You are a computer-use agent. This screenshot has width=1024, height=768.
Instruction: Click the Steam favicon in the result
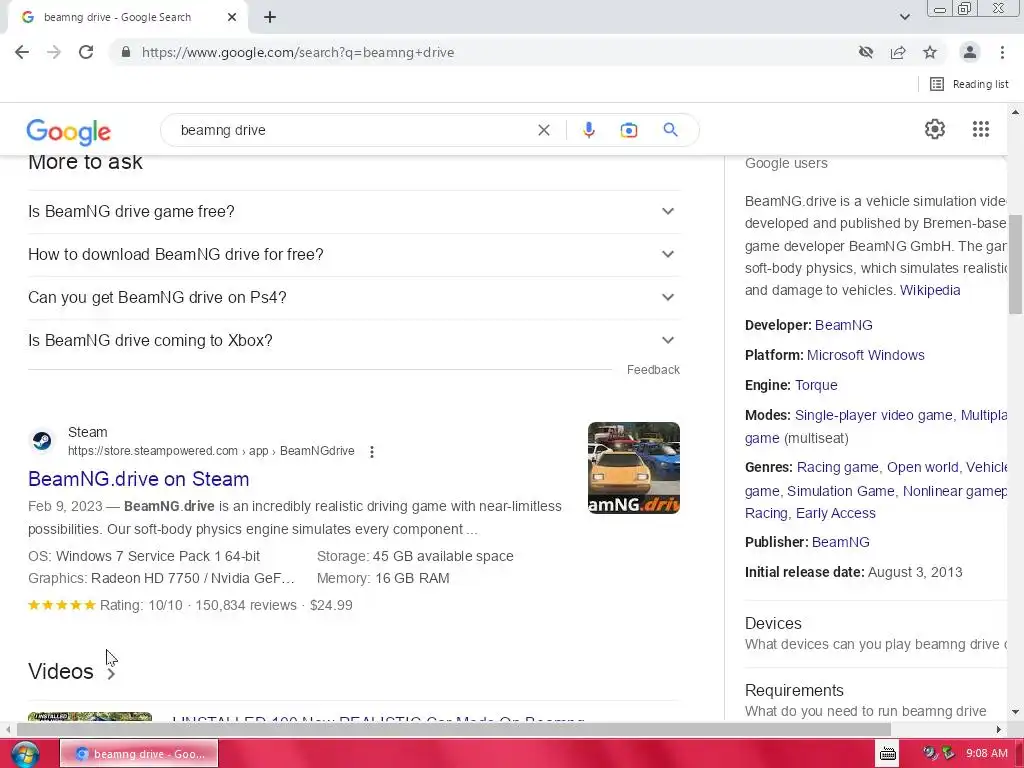point(42,441)
